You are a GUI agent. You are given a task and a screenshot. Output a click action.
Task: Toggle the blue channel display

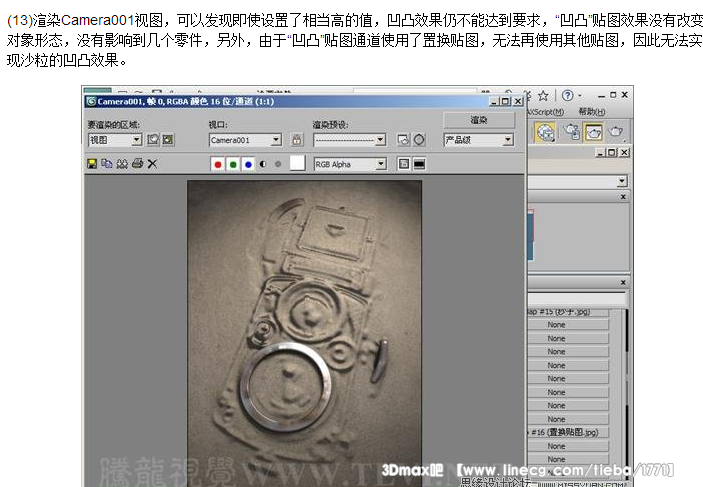click(247, 164)
